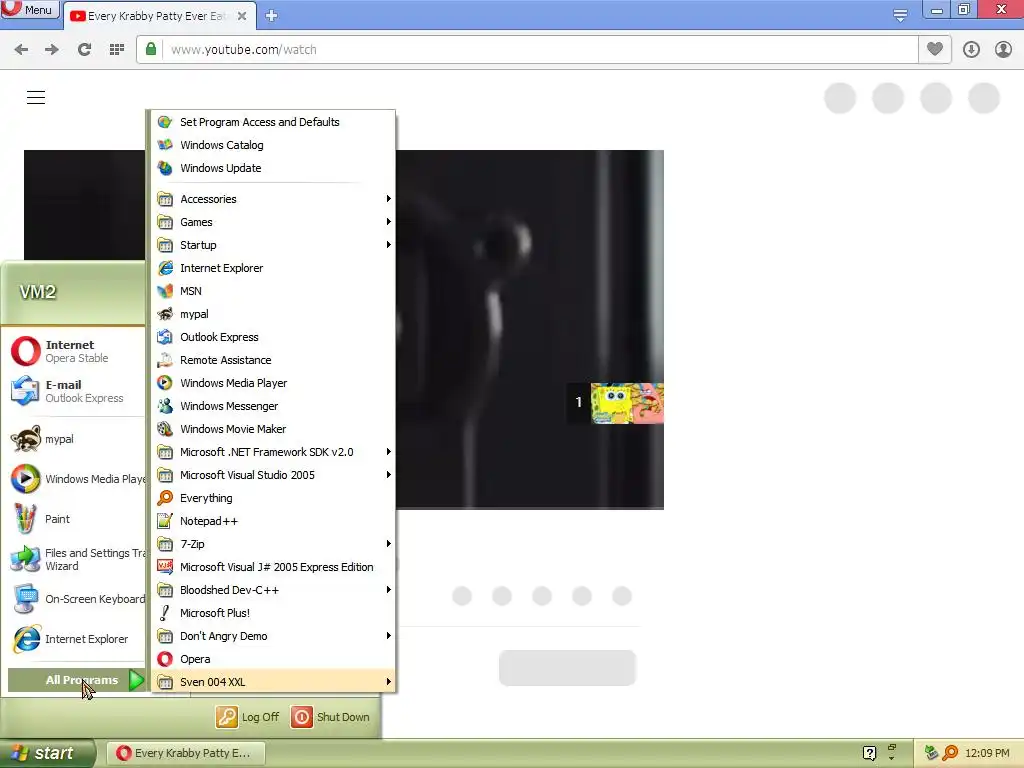This screenshot has width=1024, height=768.
Task: Open Windows Update entry
Action: tap(272, 168)
